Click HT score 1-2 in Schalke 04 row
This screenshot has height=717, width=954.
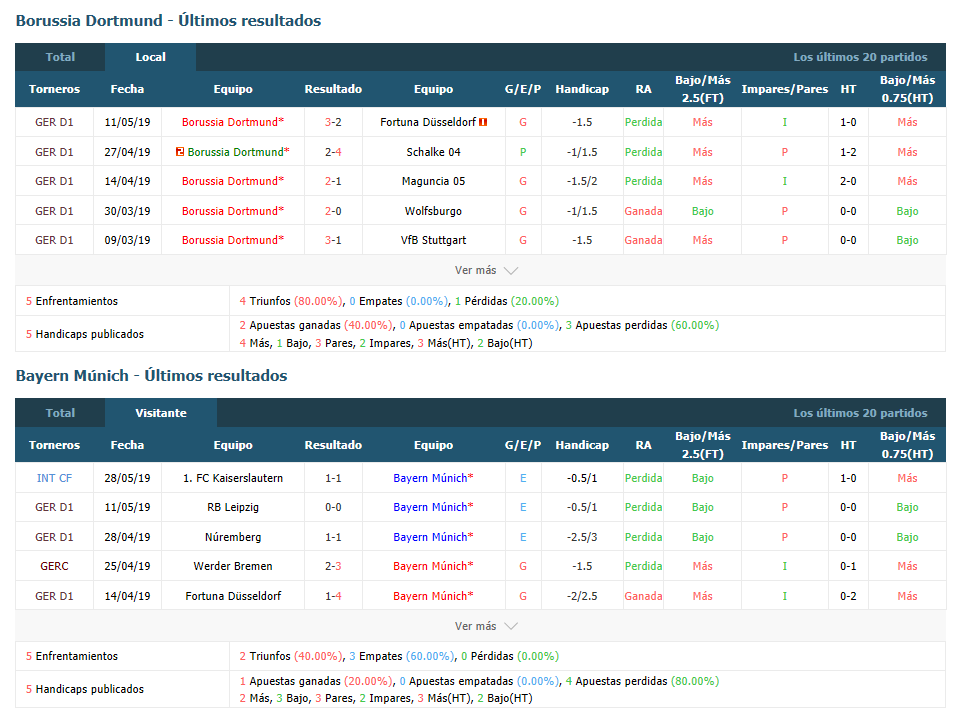click(848, 152)
